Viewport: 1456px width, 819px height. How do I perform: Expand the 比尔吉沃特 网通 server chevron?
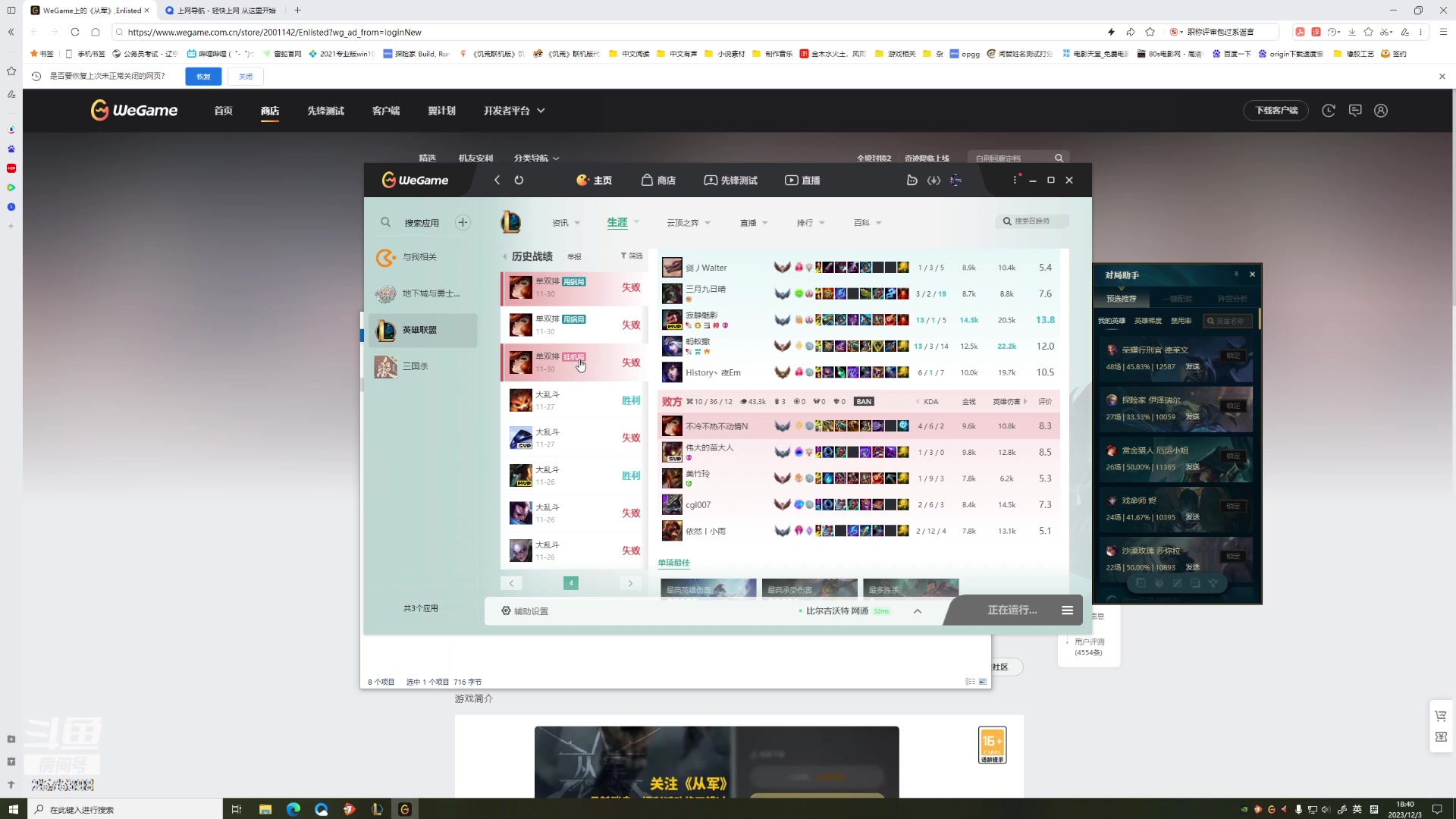(x=918, y=611)
